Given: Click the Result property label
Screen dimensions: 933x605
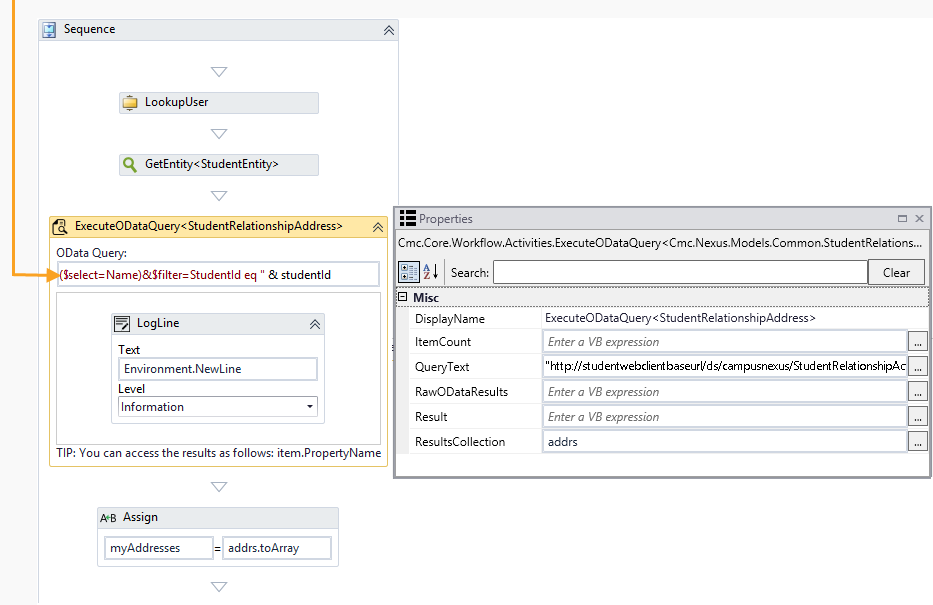Looking at the screenshot, I should (431, 417).
